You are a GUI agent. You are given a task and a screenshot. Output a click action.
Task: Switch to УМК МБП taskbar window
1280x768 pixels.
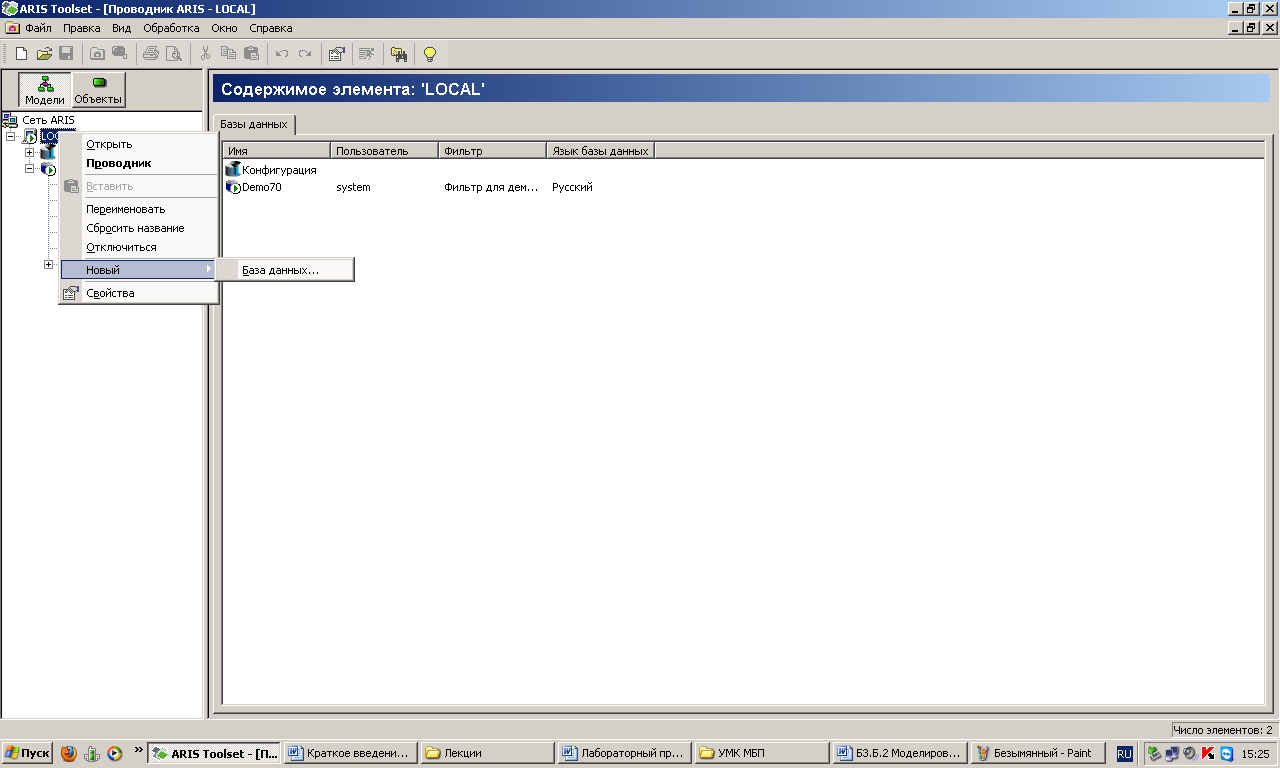pos(762,753)
